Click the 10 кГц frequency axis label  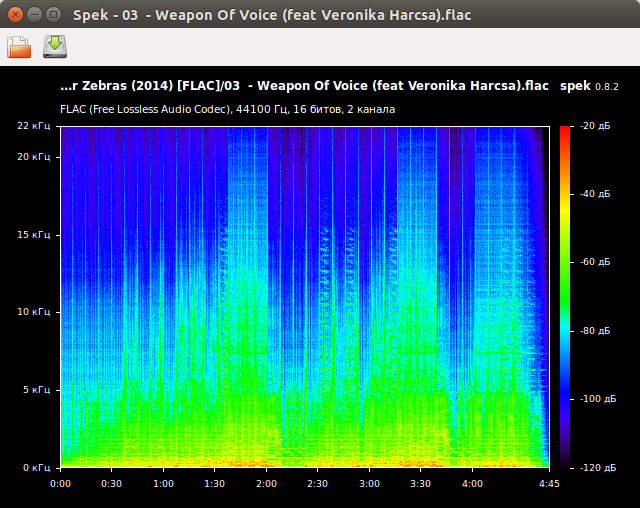point(35,312)
